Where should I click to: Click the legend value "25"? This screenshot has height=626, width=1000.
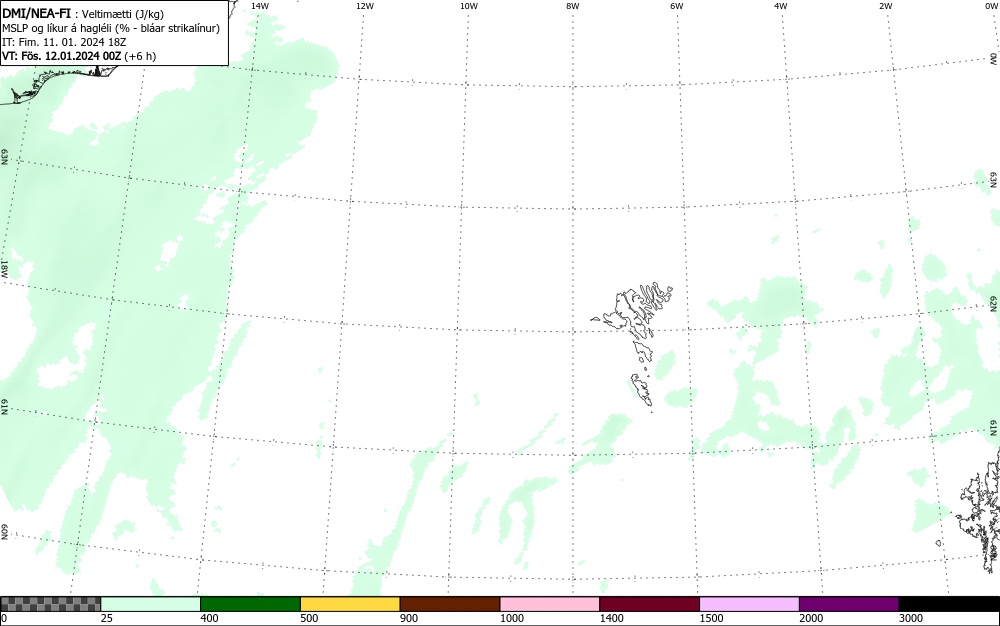pyautogui.click(x=107, y=618)
